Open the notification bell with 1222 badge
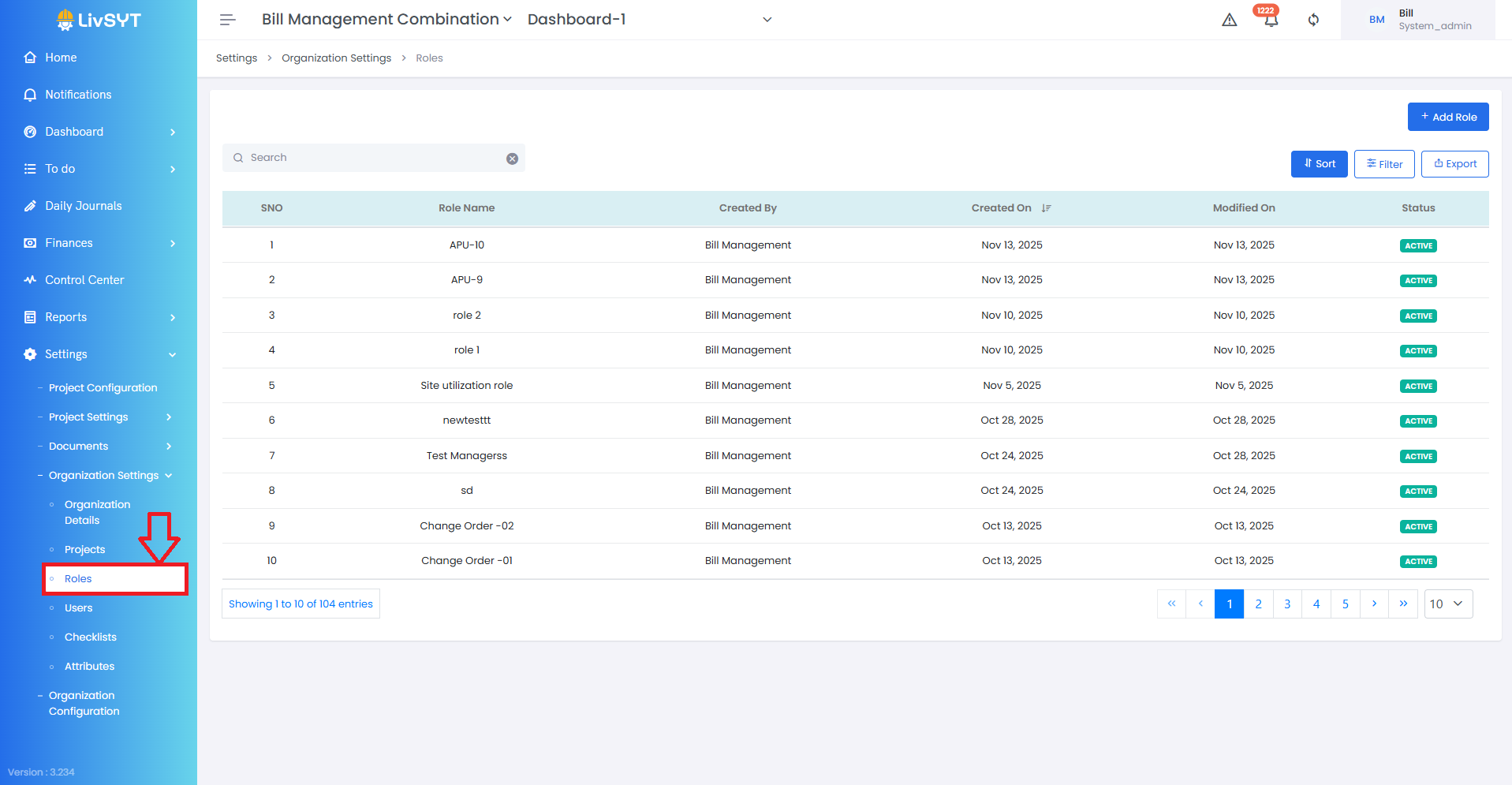 [1271, 20]
